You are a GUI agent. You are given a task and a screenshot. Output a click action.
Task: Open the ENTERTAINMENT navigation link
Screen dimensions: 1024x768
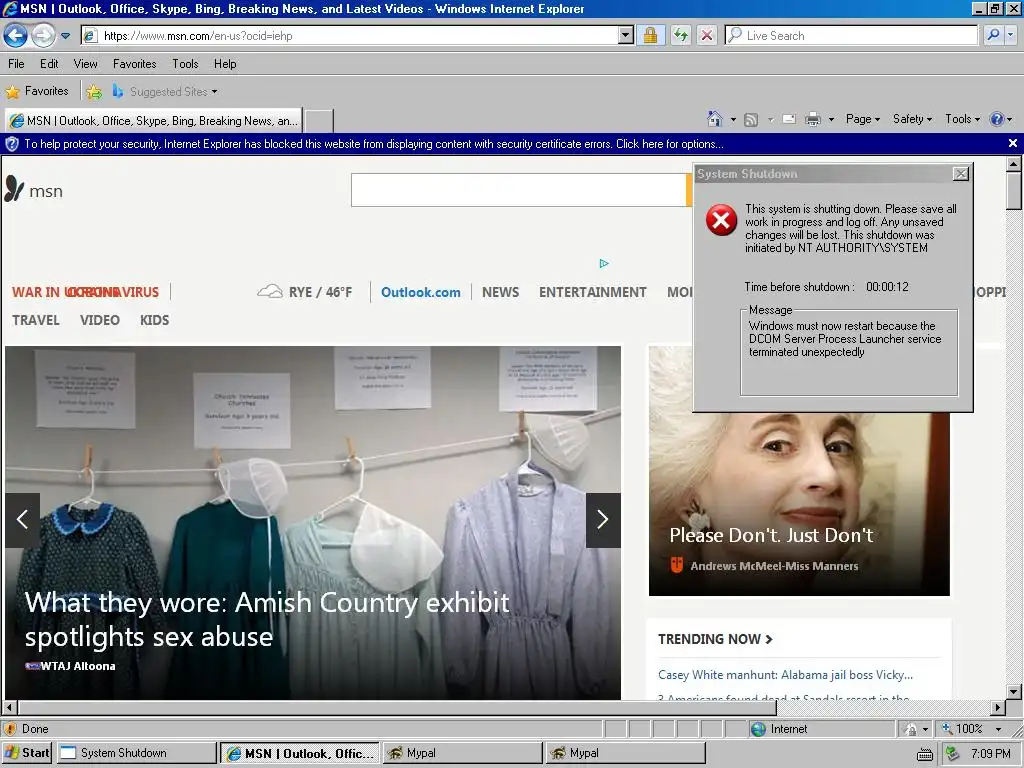[x=592, y=292]
